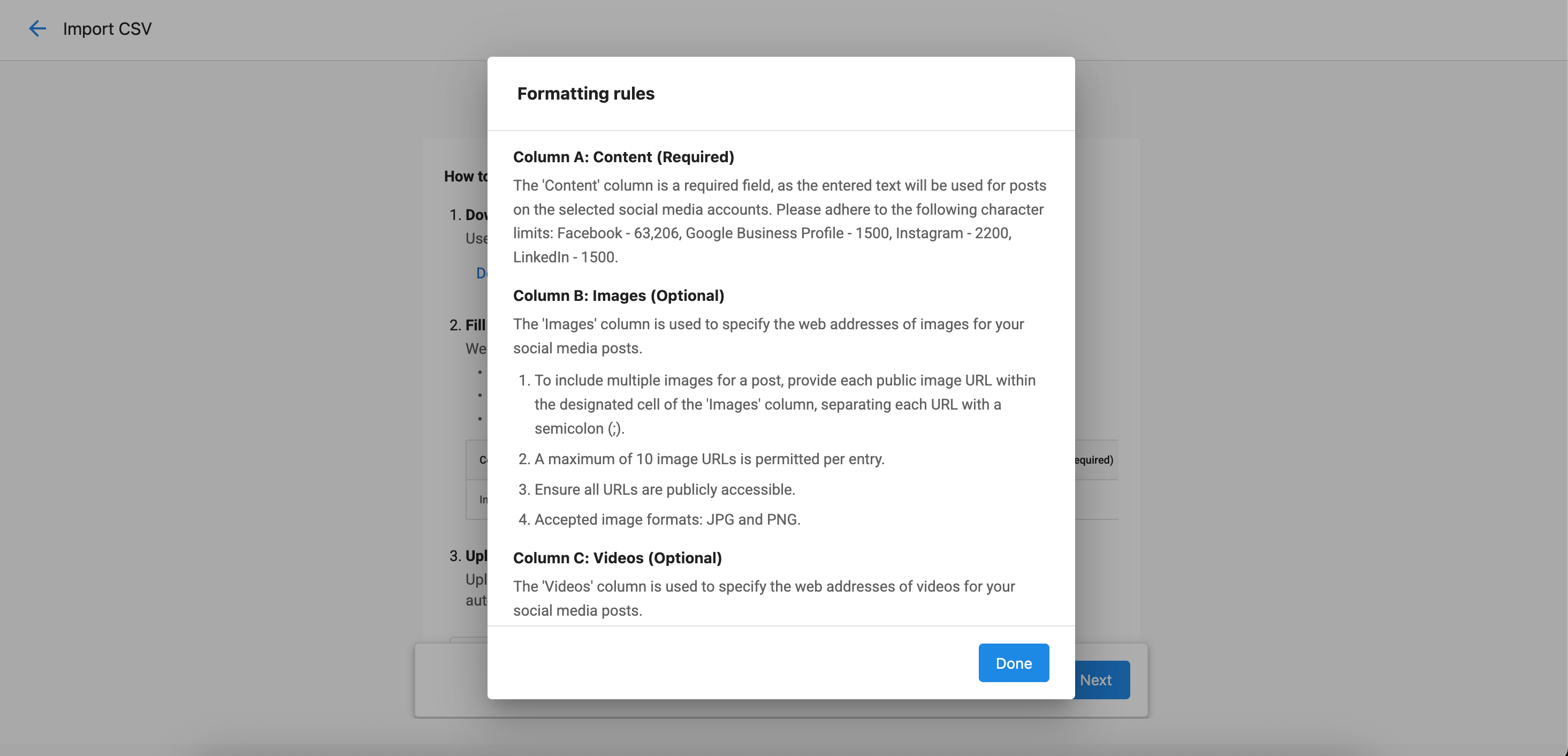Viewport: 1568px width, 756px height.
Task: Click the Images column description paragraph
Action: [x=768, y=336]
